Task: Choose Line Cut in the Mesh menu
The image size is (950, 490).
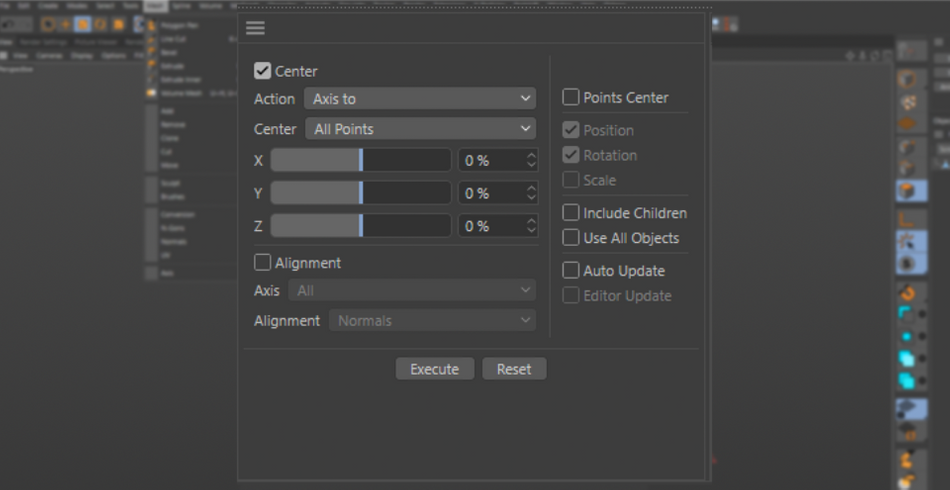Action: coord(173,39)
